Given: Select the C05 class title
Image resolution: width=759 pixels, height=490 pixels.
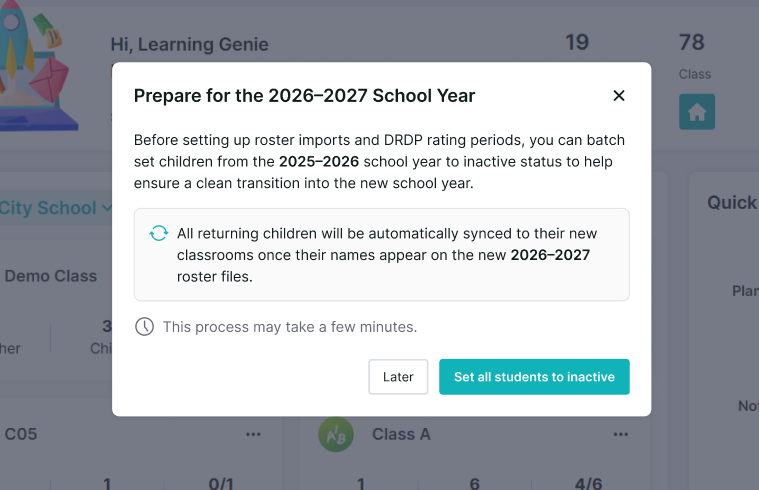Looking at the screenshot, I should click(x=20, y=434).
